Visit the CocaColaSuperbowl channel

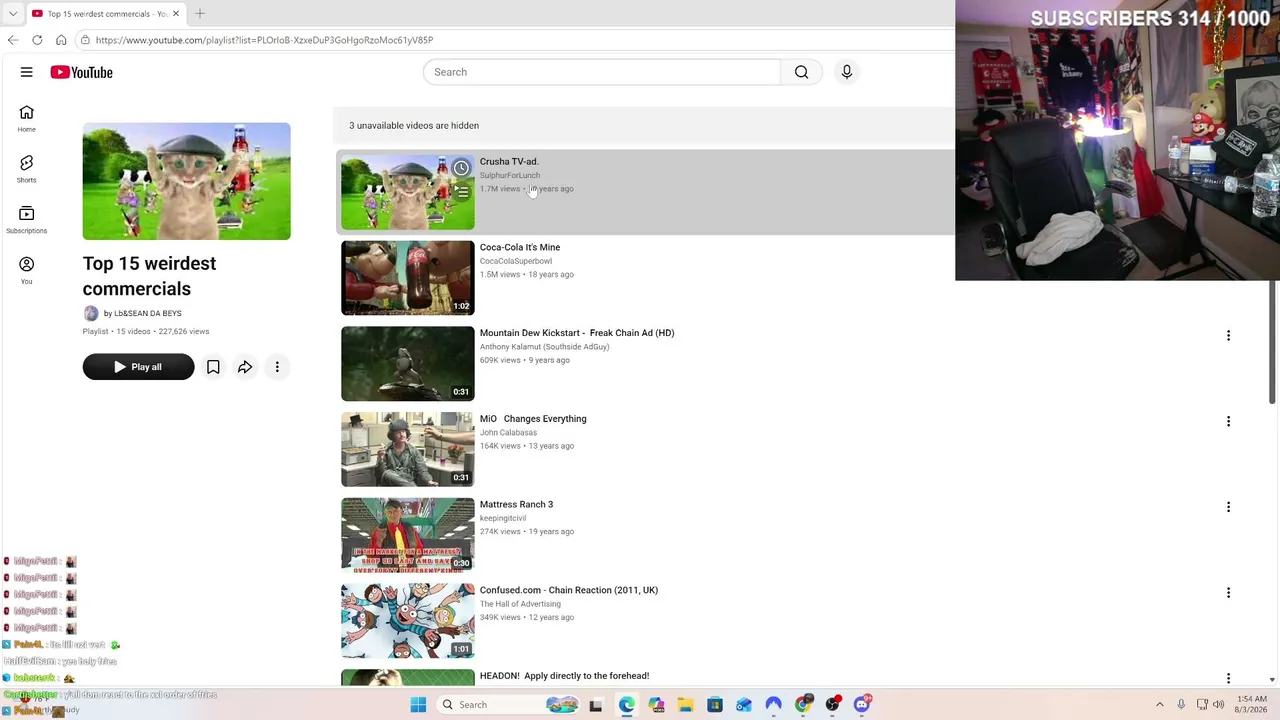[x=516, y=261]
